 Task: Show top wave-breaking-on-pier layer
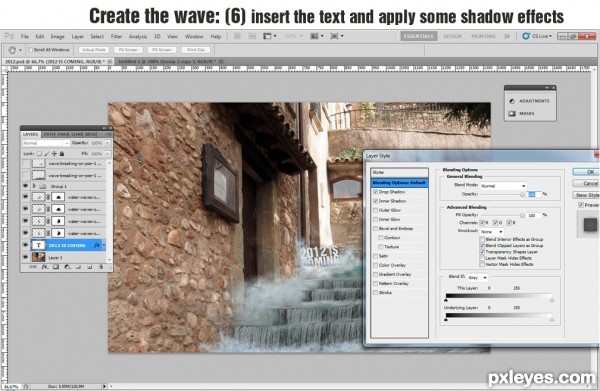point(26,163)
